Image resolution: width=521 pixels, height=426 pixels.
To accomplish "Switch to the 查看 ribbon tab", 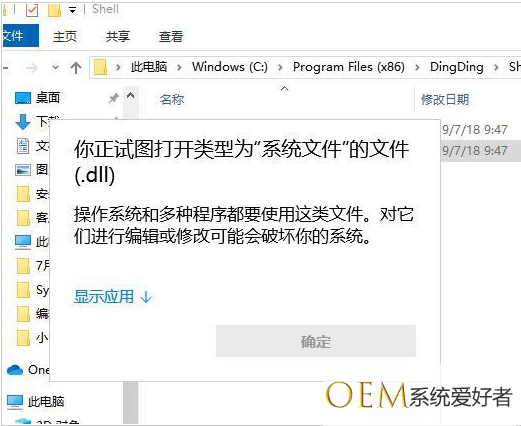I will [171, 36].
